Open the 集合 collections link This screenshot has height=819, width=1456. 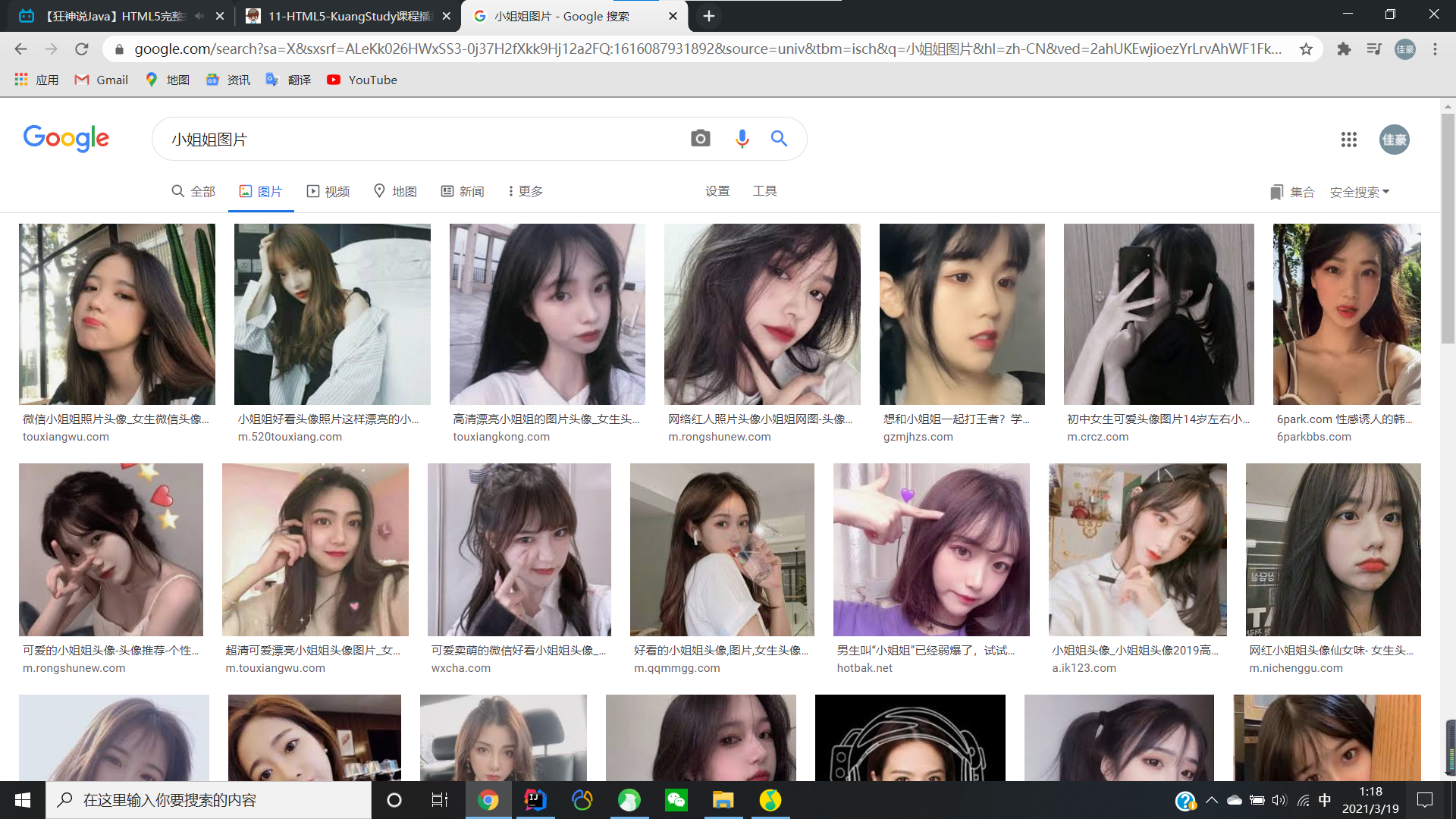coord(1292,192)
